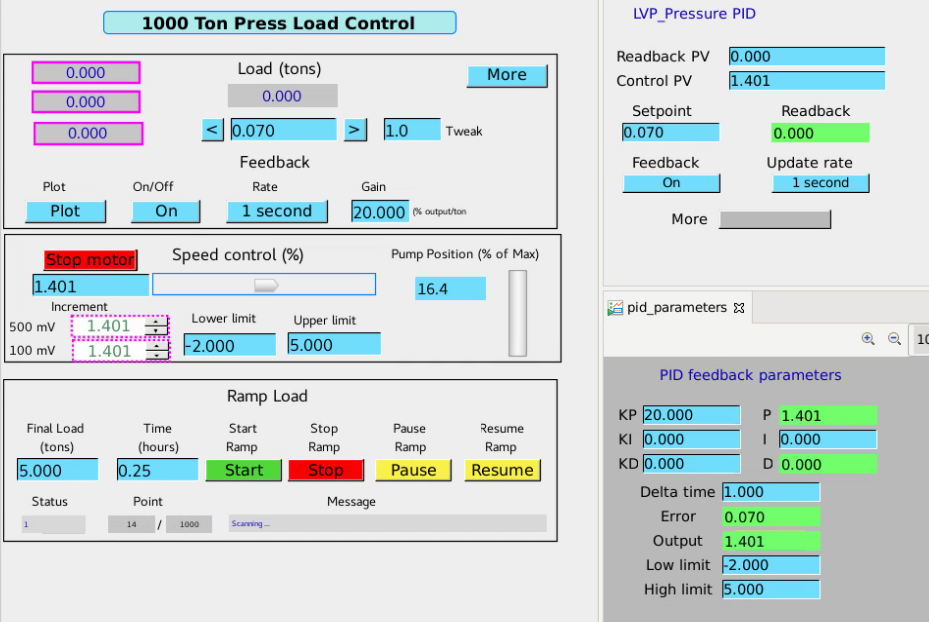Screen dimensions: 929x622
Task: Increase load setpoint with the > button
Action: click(354, 130)
